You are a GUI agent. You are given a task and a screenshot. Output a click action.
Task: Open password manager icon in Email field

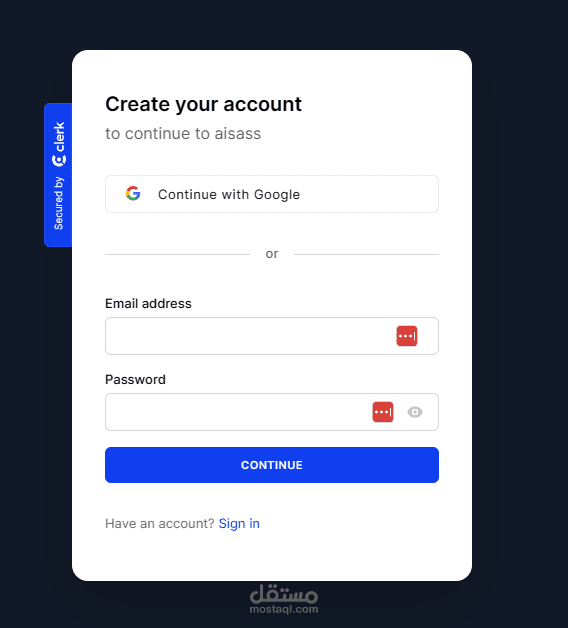pos(407,336)
